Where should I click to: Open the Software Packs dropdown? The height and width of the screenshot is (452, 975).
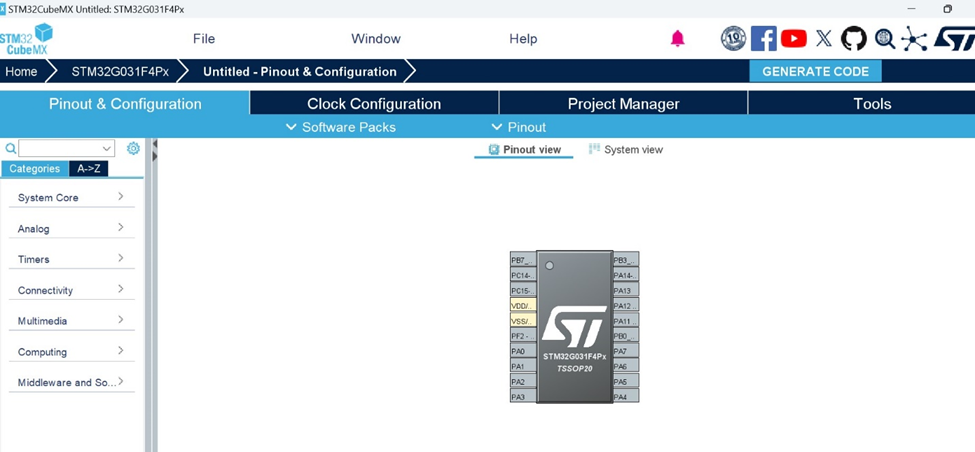tap(340, 127)
